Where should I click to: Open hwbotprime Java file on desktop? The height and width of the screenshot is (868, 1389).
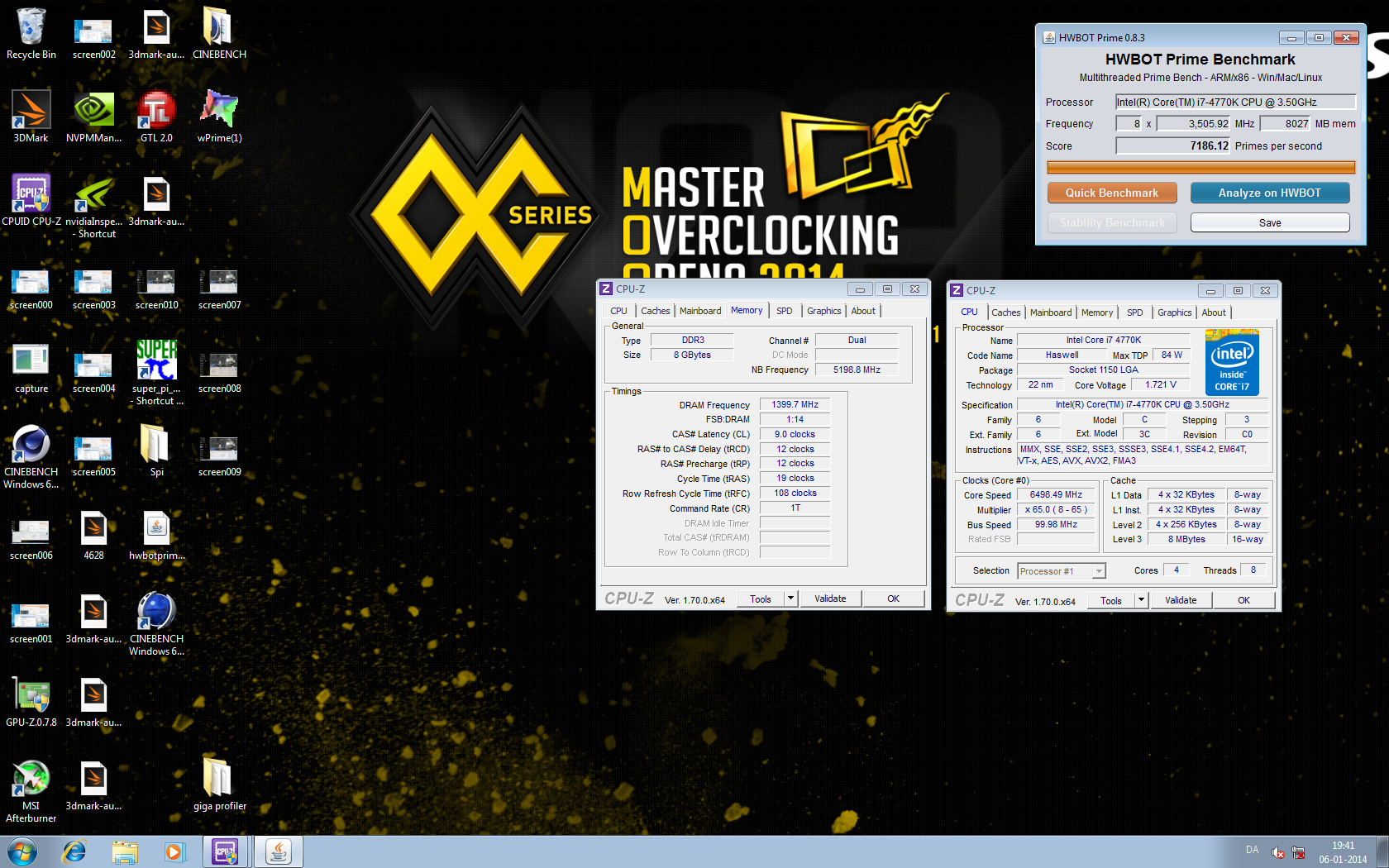(x=156, y=534)
